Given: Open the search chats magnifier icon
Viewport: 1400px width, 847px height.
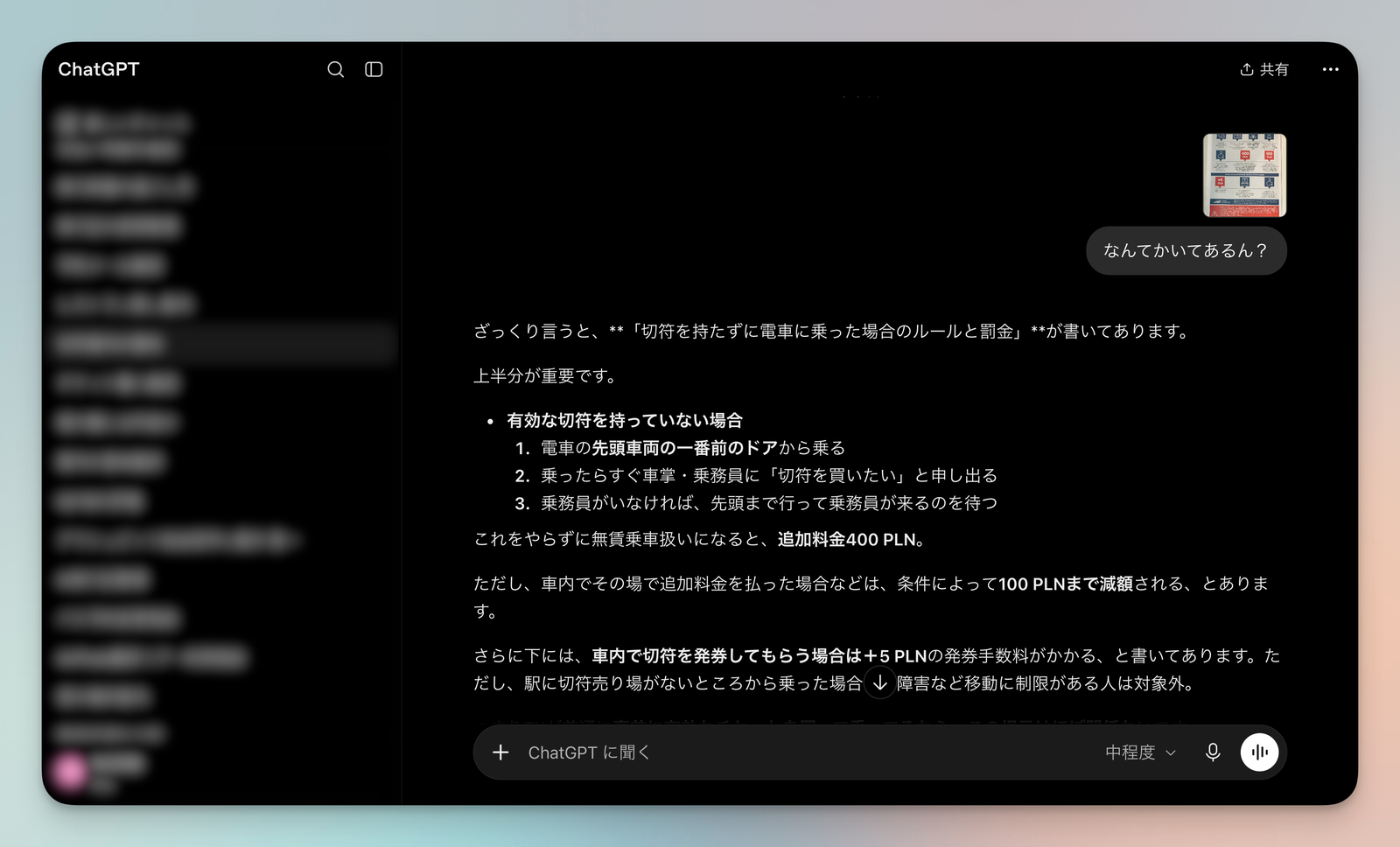Looking at the screenshot, I should [x=335, y=69].
